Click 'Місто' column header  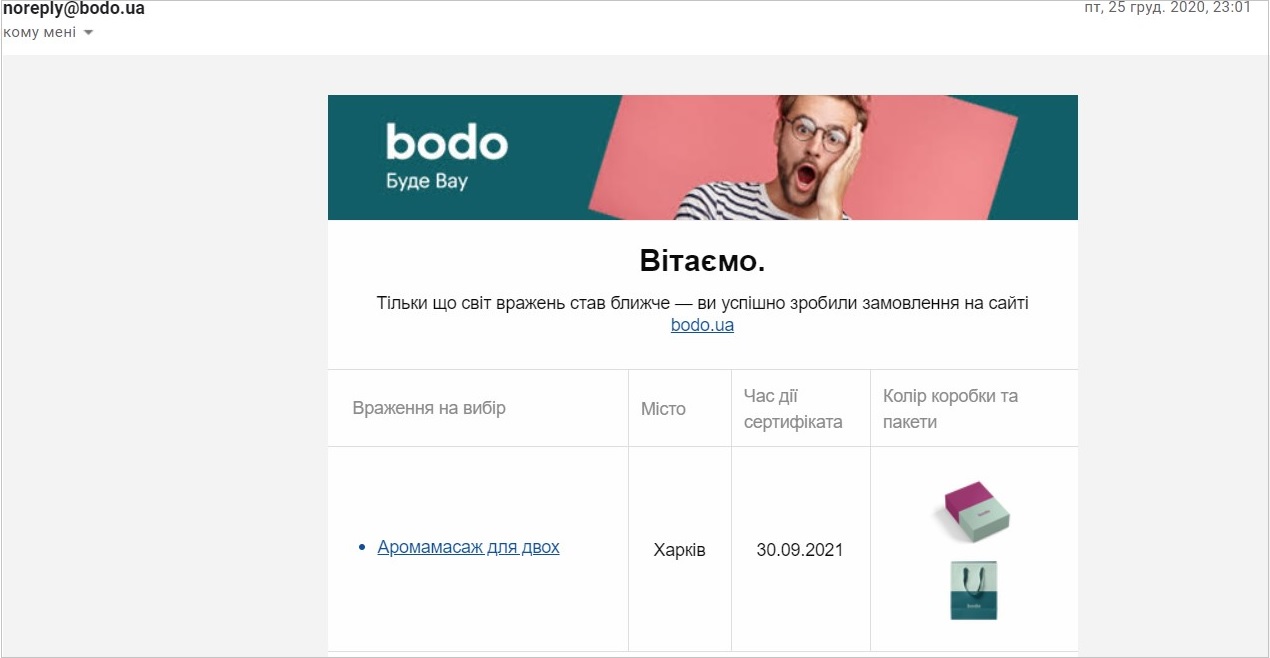663,408
